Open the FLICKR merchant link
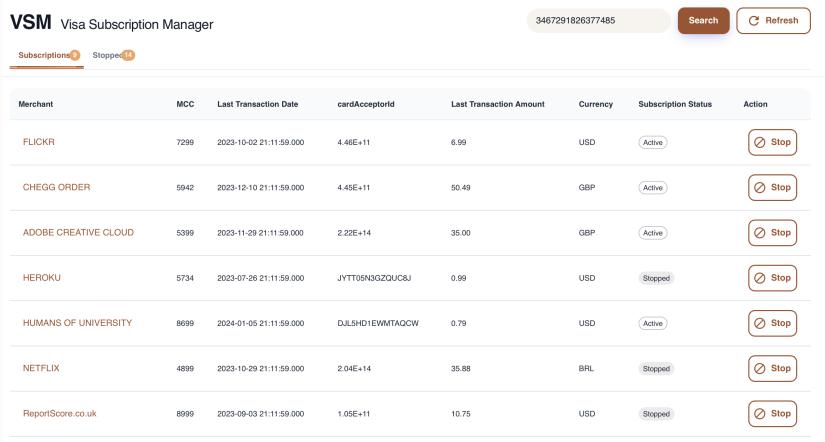 38,142
